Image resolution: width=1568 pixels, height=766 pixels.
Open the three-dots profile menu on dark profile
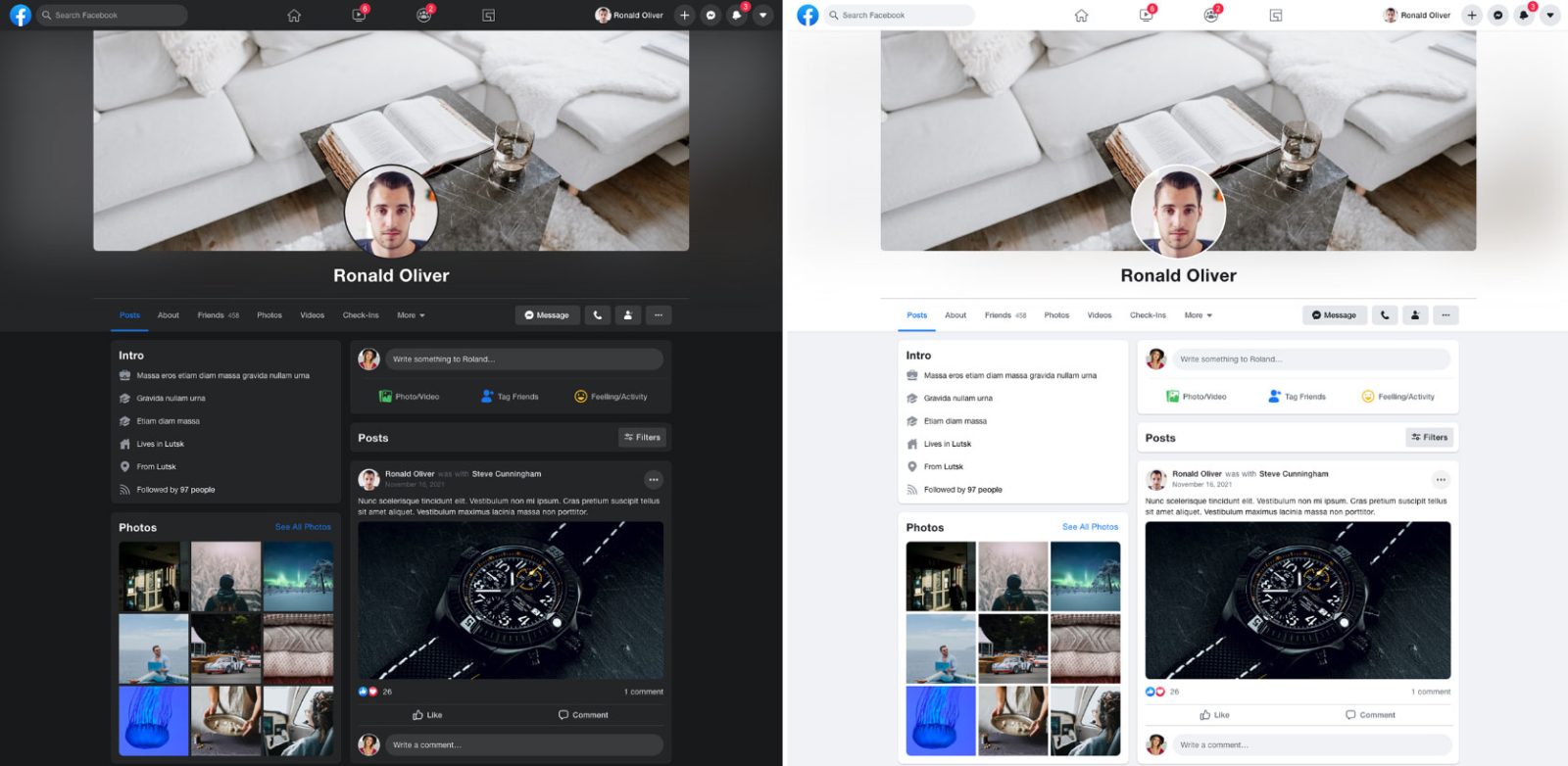(659, 315)
